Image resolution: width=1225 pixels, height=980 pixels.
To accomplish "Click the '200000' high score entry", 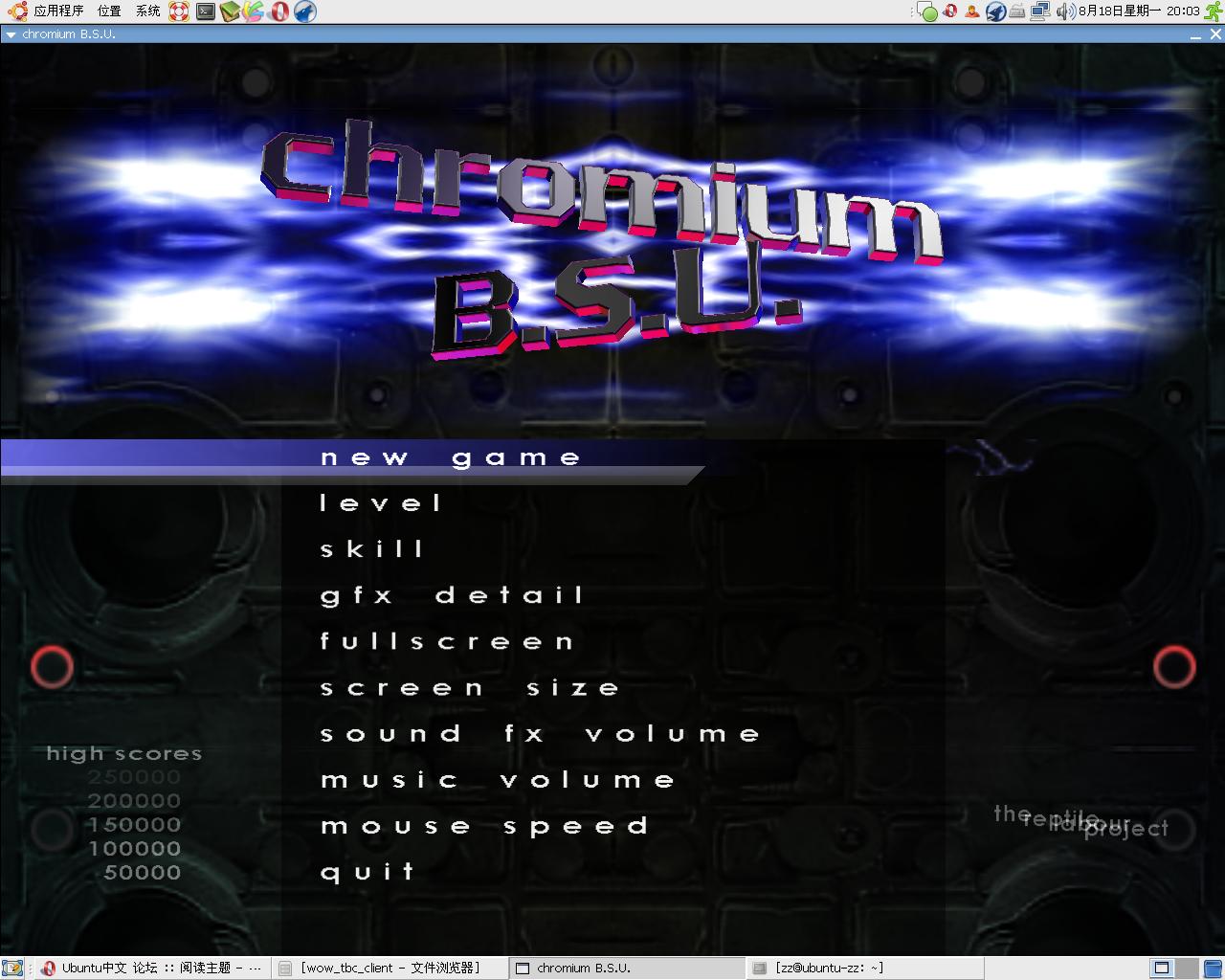I will coord(134,801).
